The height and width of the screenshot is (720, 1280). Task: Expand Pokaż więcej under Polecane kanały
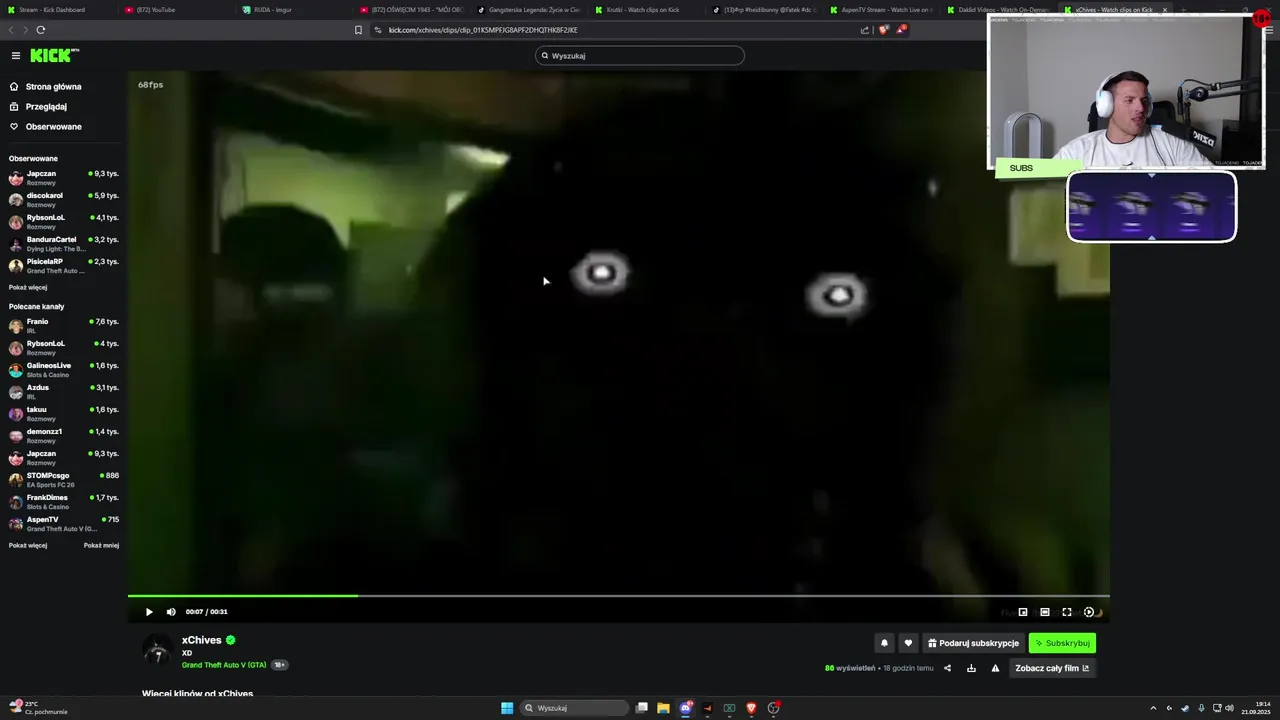coord(28,546)
